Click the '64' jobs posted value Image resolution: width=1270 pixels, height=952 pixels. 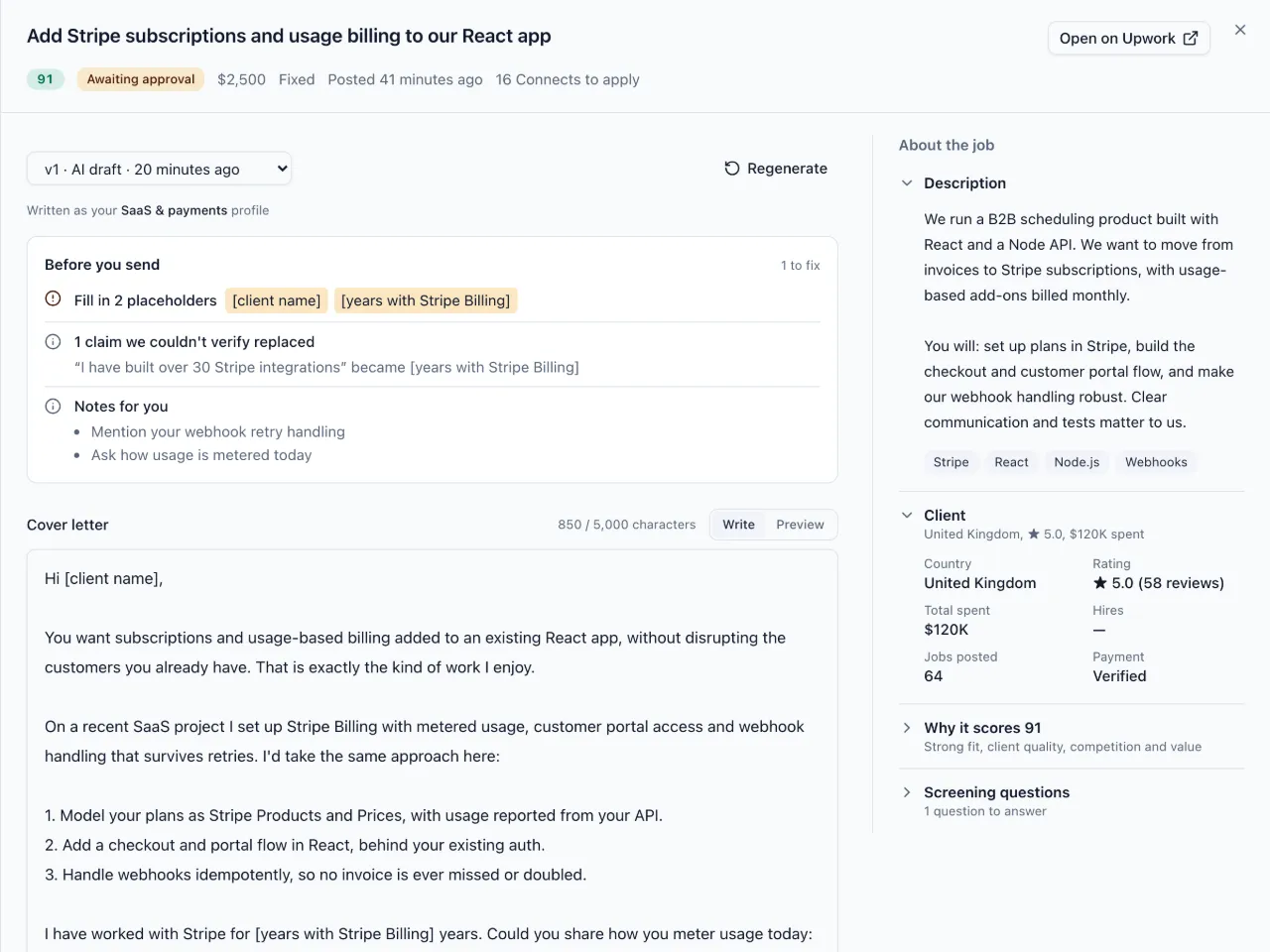pos(934,676)
